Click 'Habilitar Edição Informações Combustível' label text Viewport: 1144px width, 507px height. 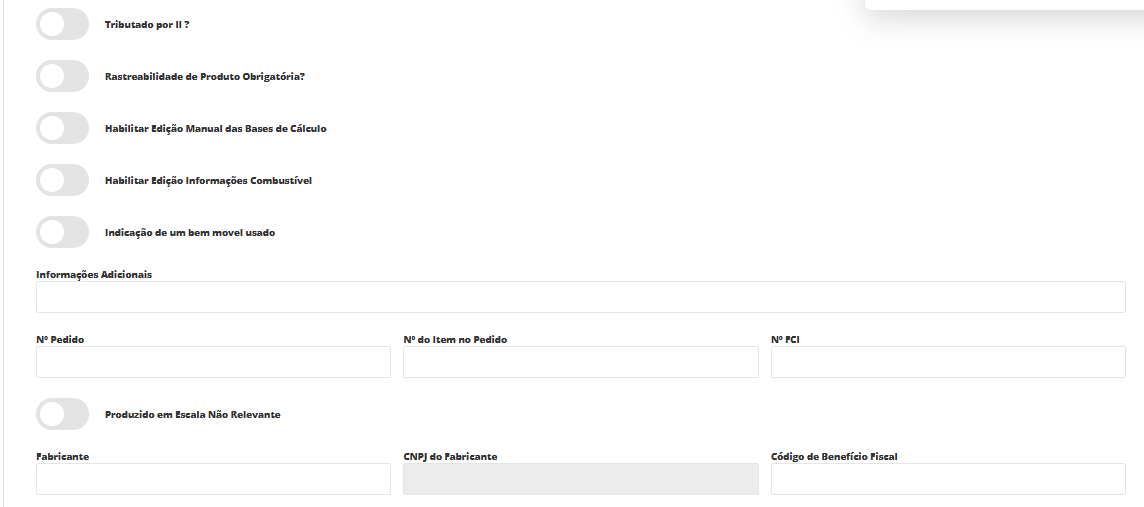[x=208, y=180]
